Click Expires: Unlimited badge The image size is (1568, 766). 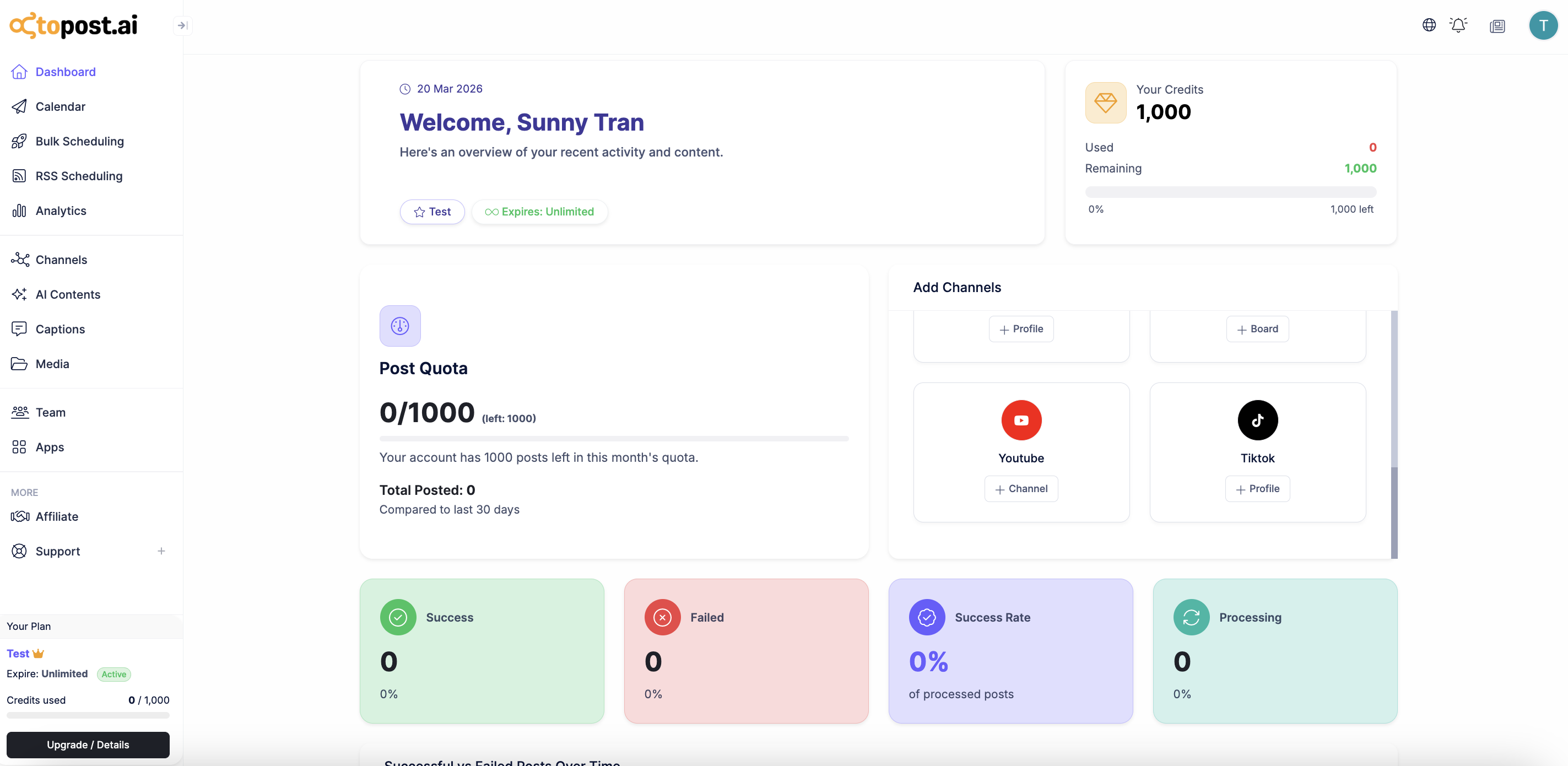(539, 212)
